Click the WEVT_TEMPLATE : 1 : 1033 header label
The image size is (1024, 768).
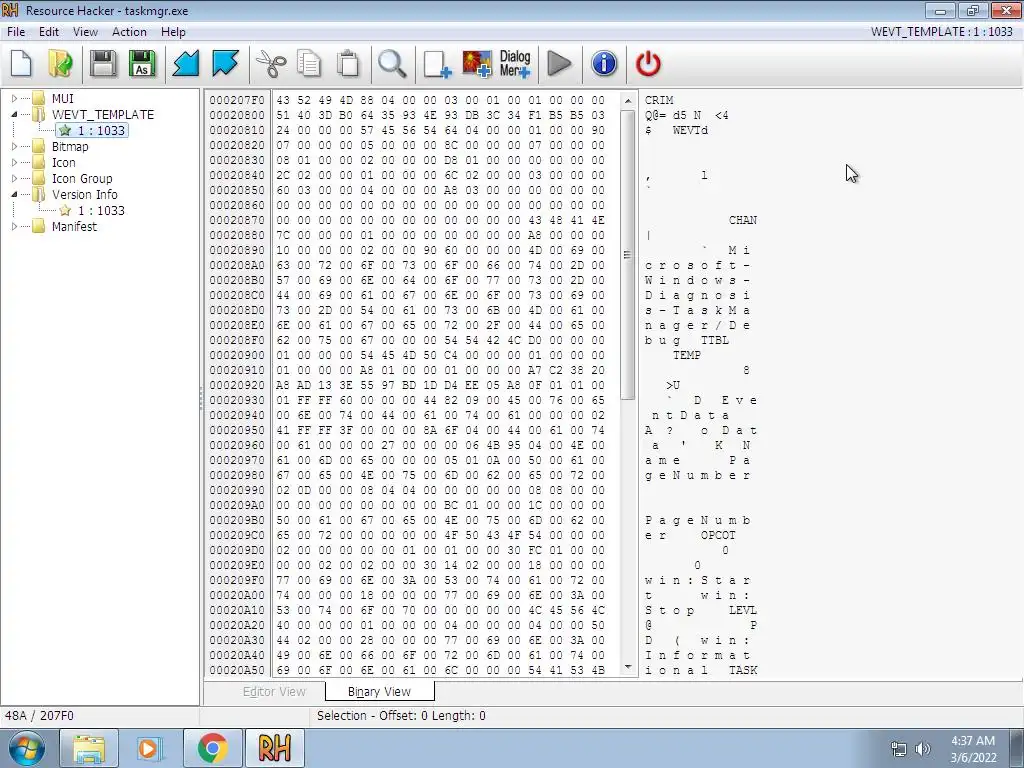pos(942,31)
